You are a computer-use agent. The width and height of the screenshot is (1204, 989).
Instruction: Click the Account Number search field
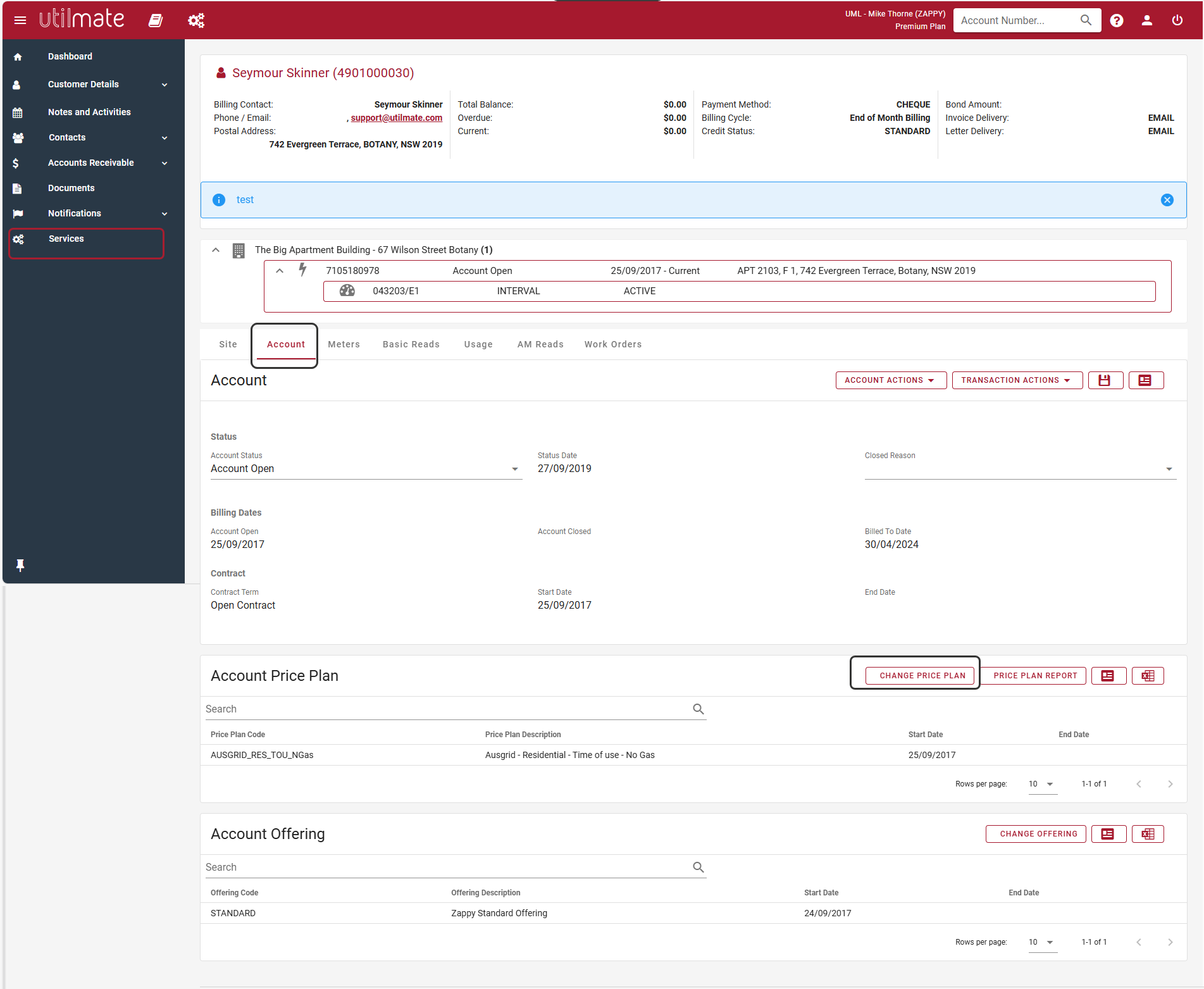(1017, 20)
